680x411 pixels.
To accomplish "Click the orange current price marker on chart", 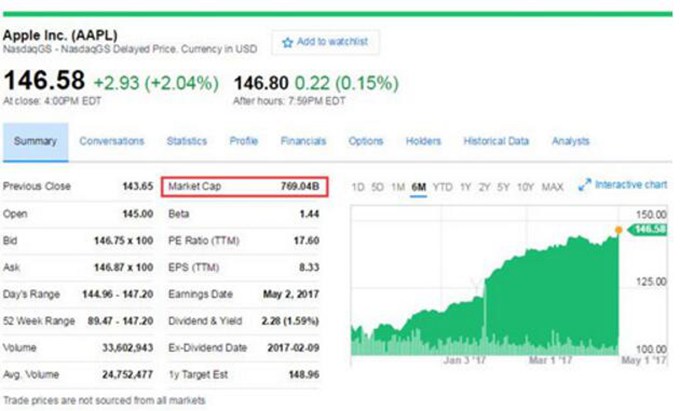I will tap(619, 230).
